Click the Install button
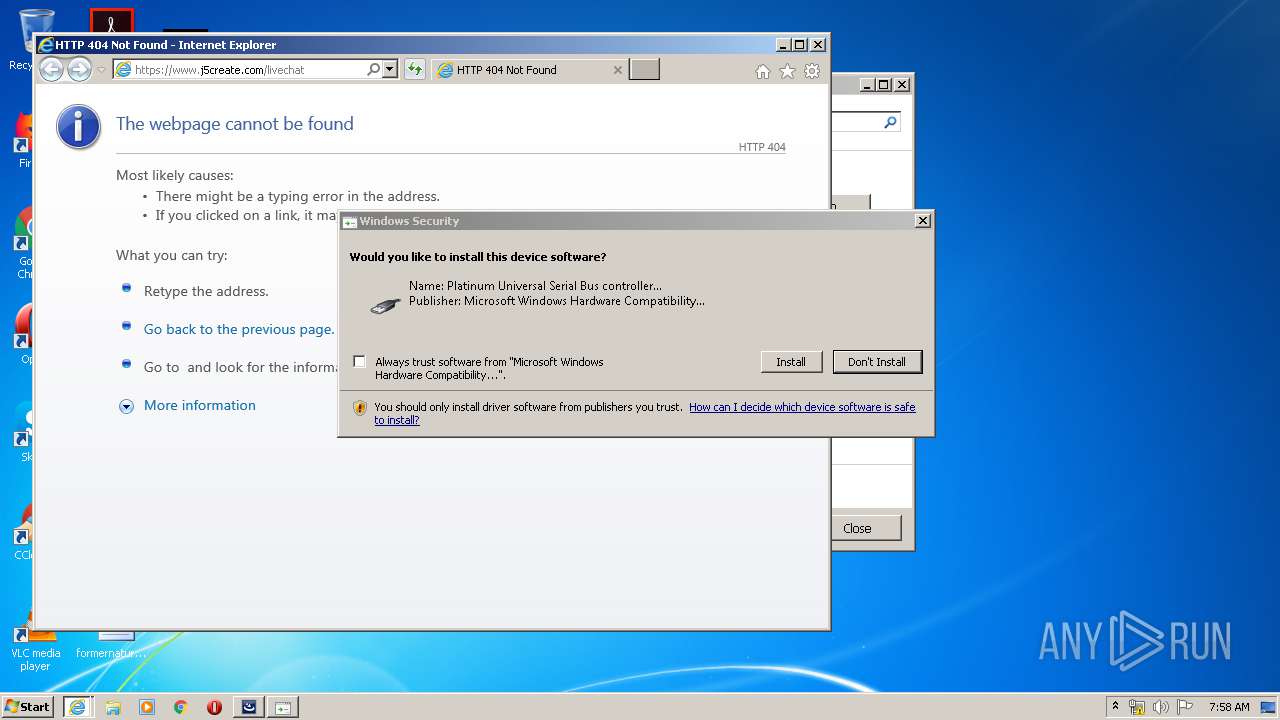The image size is (1280, 720). [791, 362]
